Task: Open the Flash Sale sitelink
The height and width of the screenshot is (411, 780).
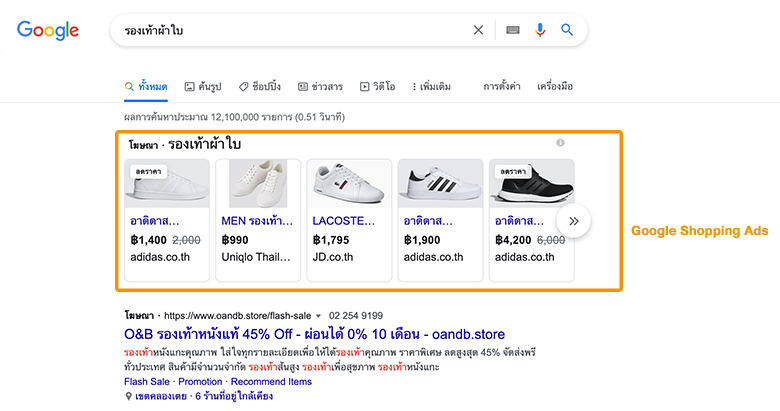Action: click(147, 382)
